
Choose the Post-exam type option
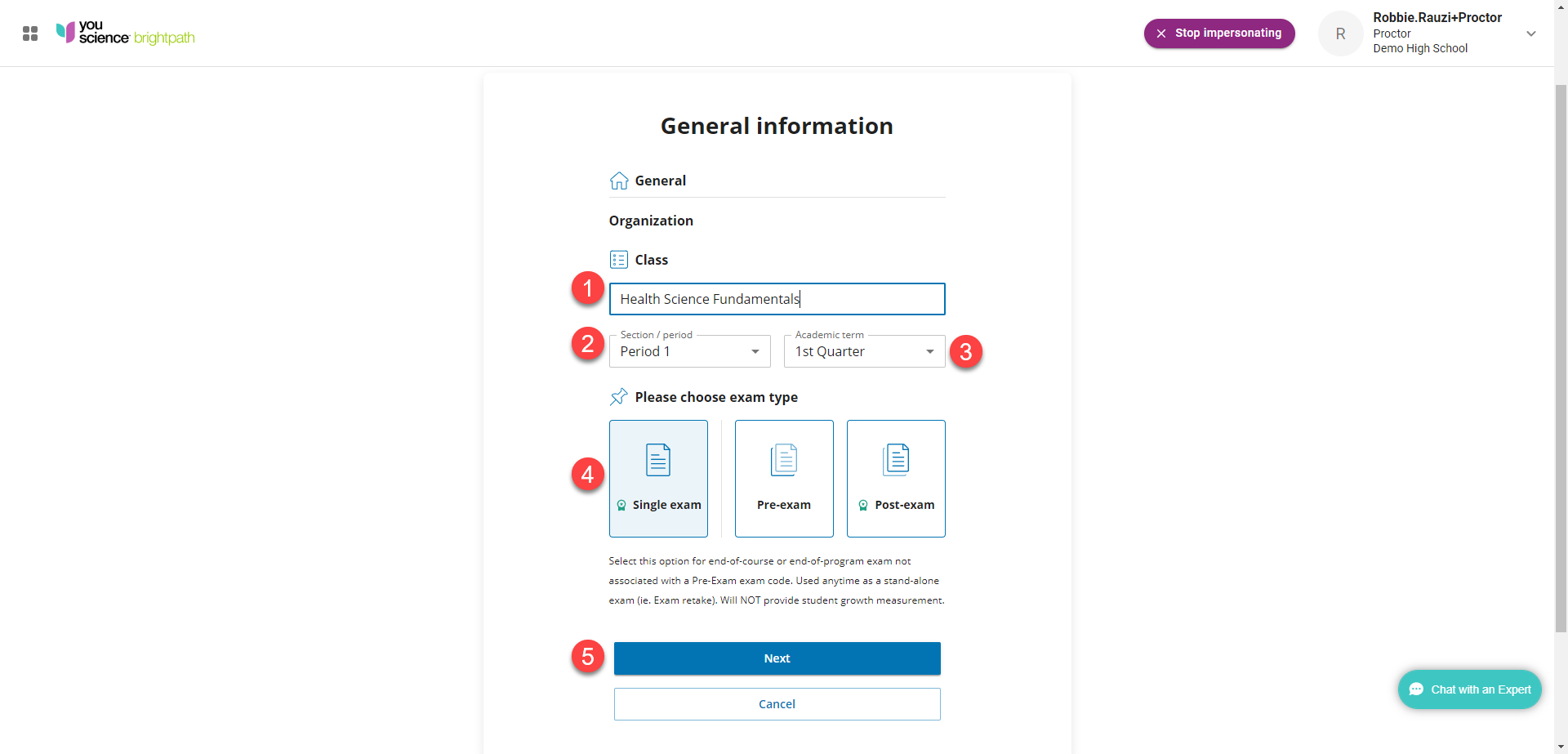(x=896, y=479)
